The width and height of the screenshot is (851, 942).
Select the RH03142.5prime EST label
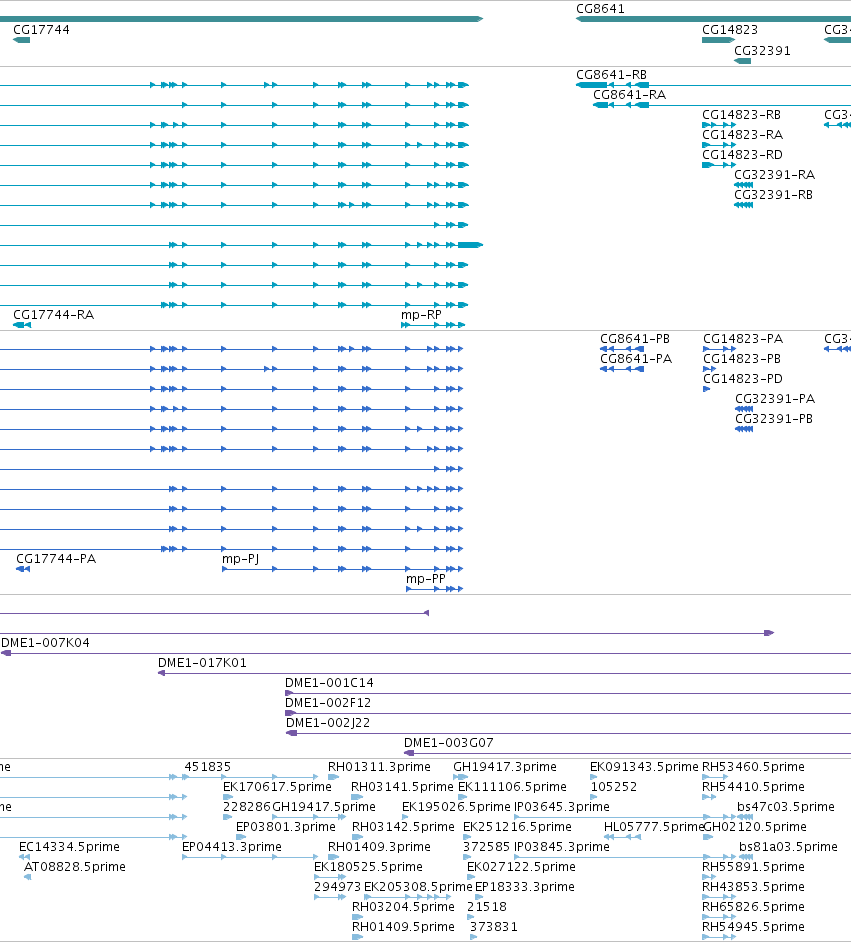[403, 827]
